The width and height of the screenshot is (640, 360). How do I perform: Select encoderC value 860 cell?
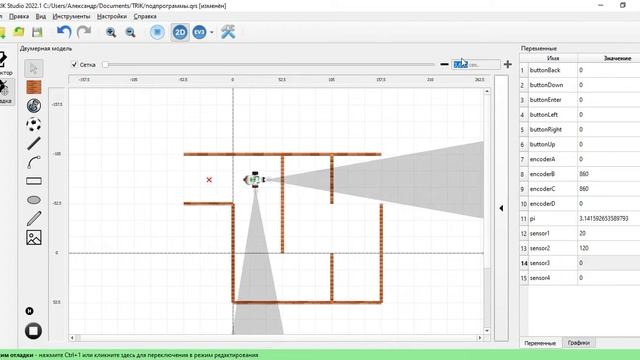click(609, 189)
